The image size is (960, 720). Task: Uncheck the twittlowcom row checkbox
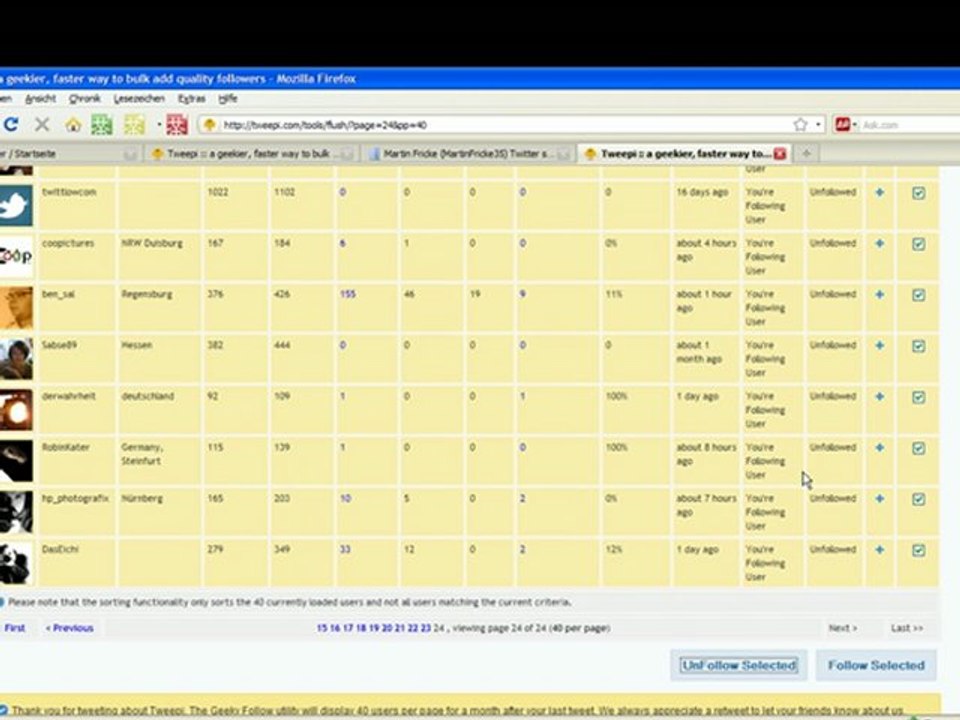pos(918,193)
